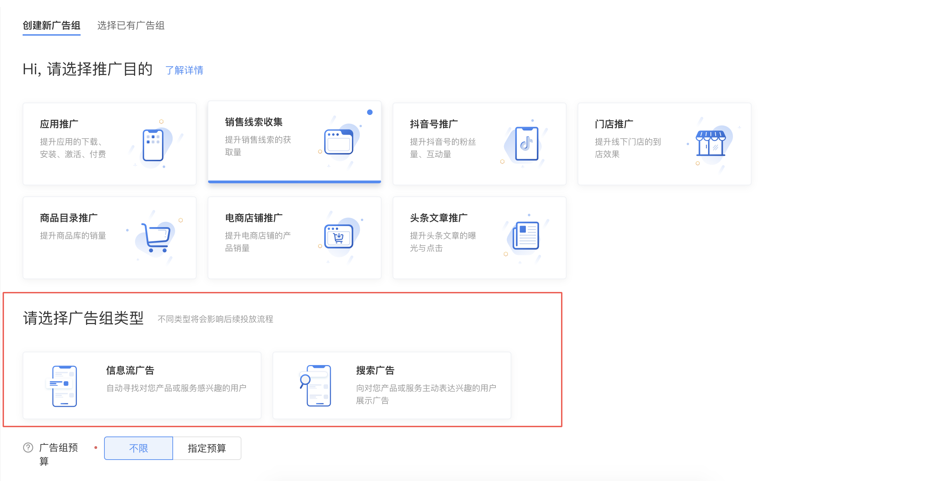This screenshot has height=490, width=932.
Task: Choose 搜索广告 ad group type
Action: tap(375, 370)
